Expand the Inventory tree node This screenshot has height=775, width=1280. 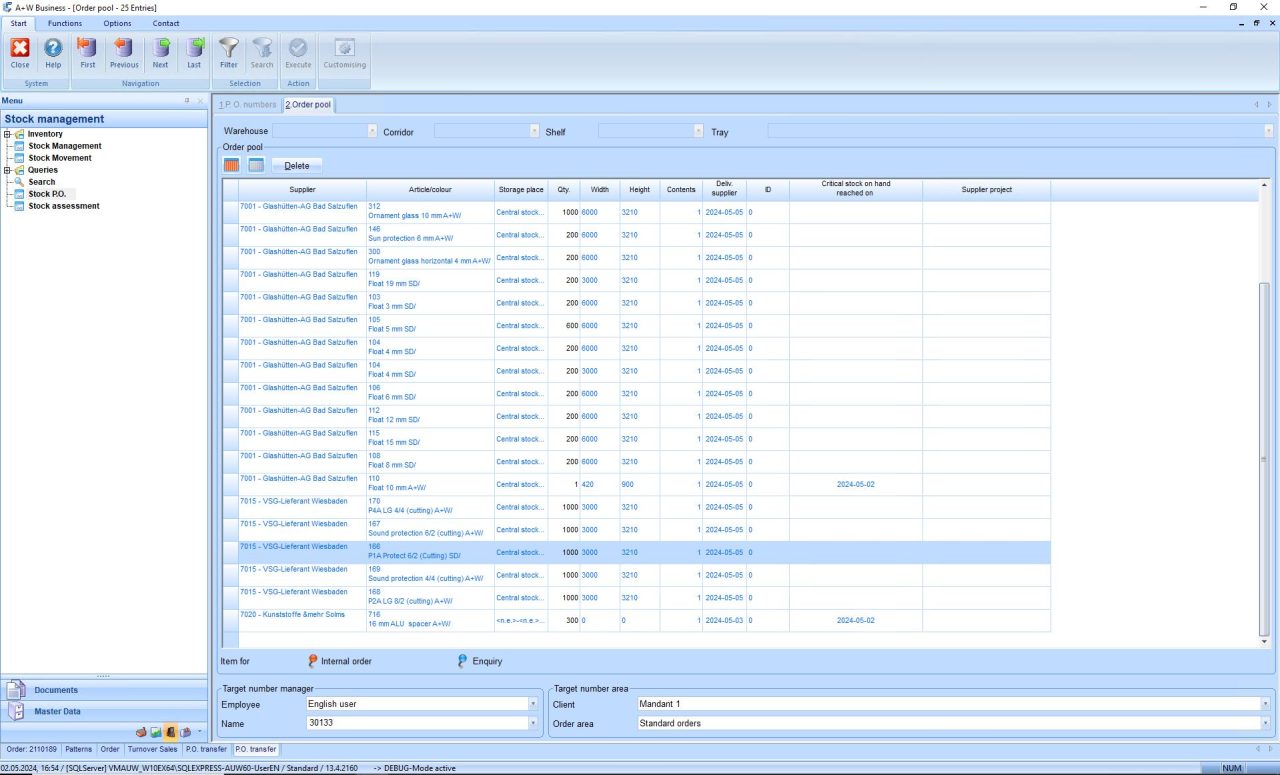(8, 134)
